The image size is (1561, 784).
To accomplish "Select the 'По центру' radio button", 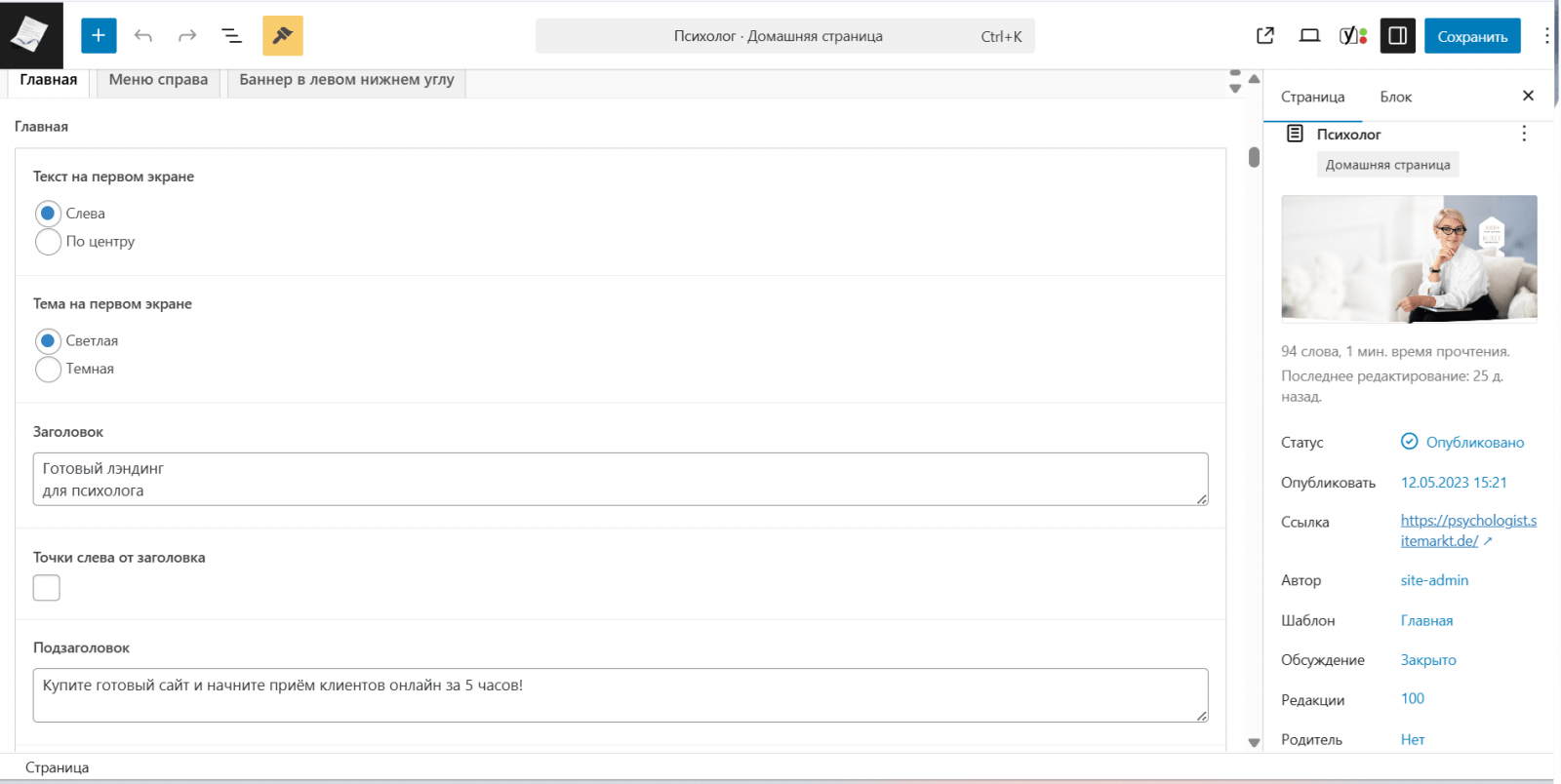I will coord(48,242).
